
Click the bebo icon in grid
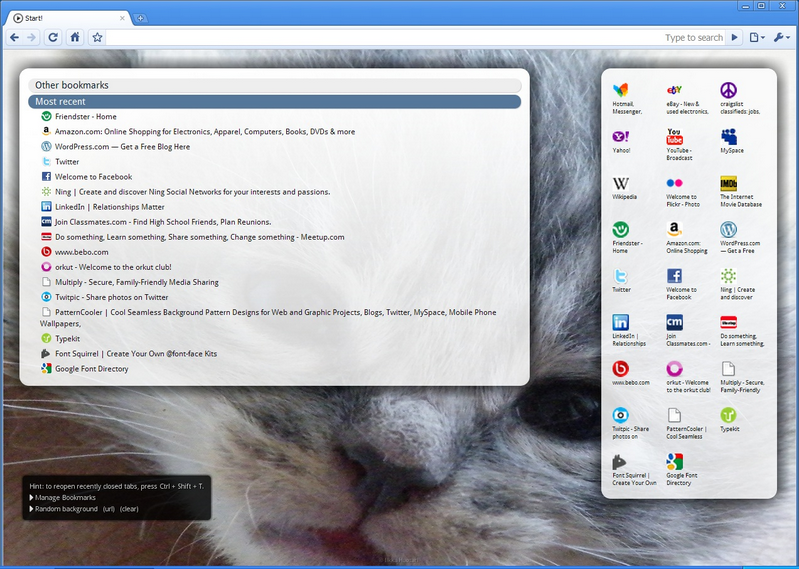[621, 368]
